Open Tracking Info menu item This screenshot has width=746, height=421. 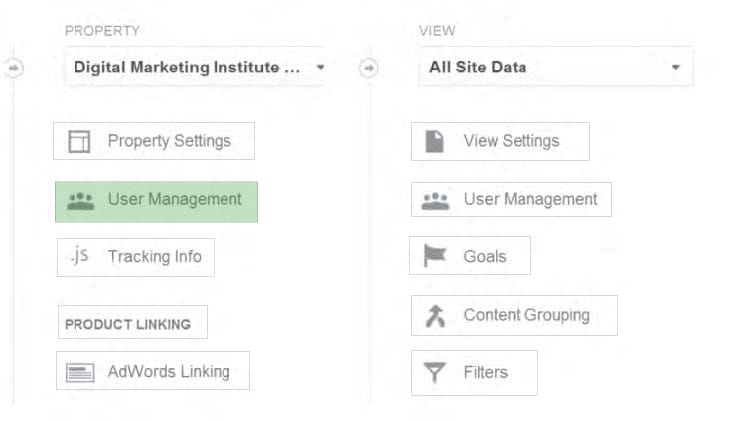(155, 256)
